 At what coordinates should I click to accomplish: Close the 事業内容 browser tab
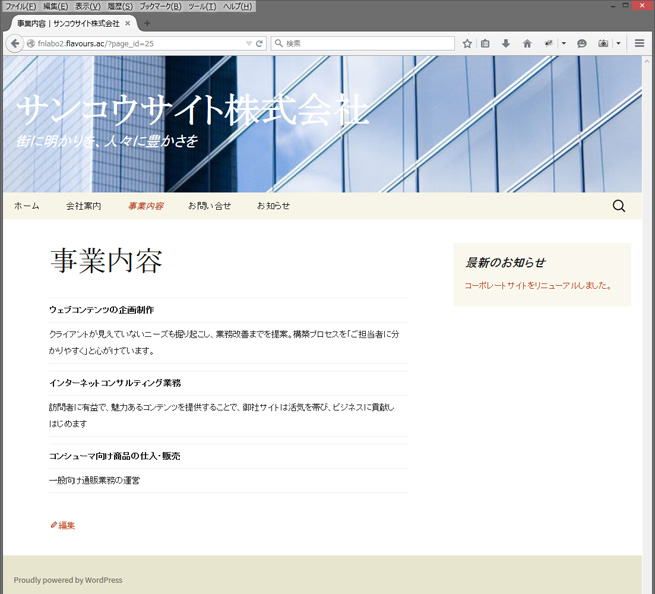pos(128,23)
